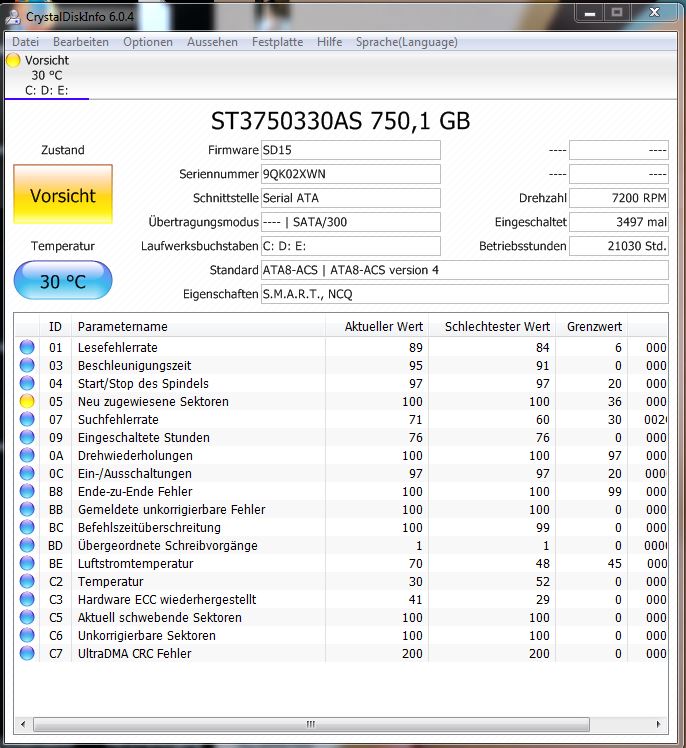Click status dot of Befehlszeitüberschreitung row
Viewport: 686px width, 748px height.
pos(27,527)
